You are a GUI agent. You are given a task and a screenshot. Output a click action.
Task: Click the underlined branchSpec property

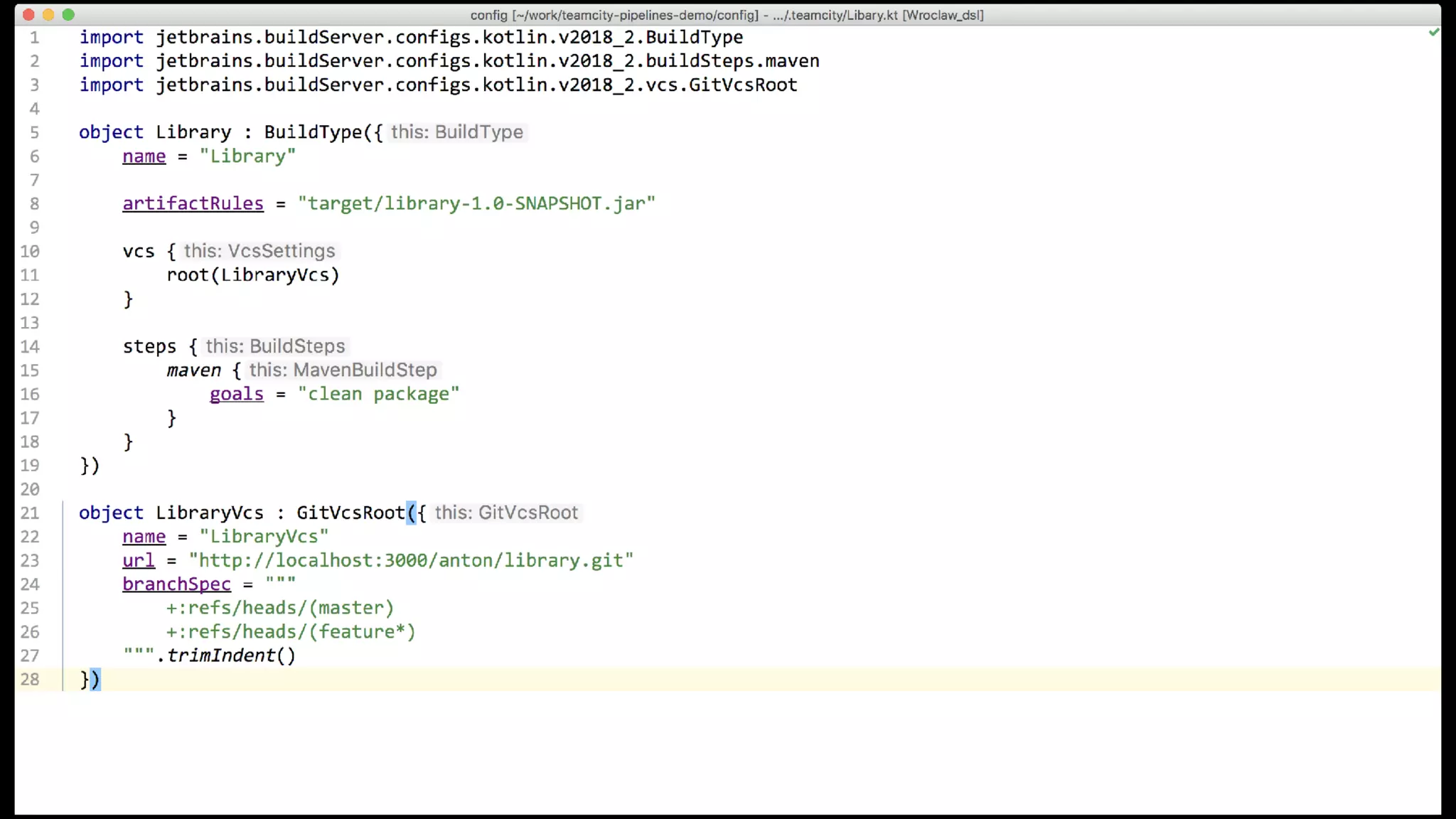pos(176,584)
